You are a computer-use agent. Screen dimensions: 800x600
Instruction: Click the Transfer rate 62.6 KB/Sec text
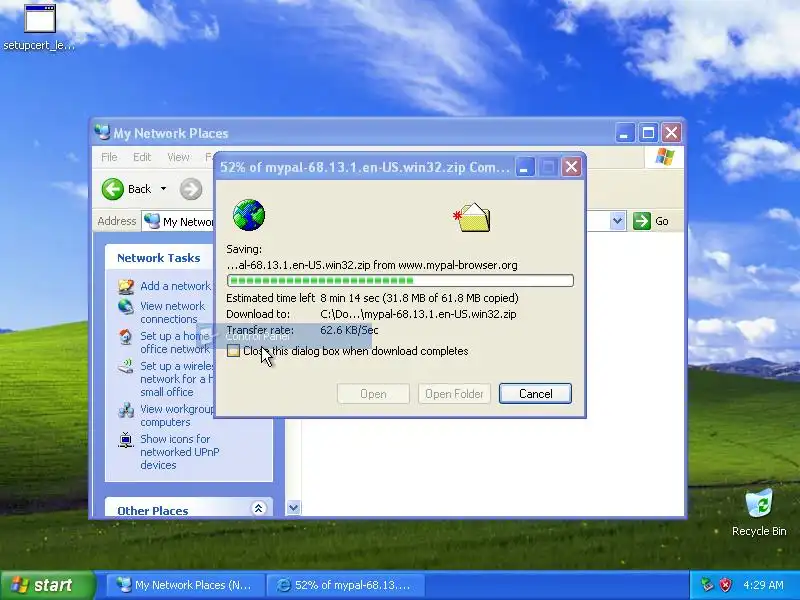coord(349,330)
